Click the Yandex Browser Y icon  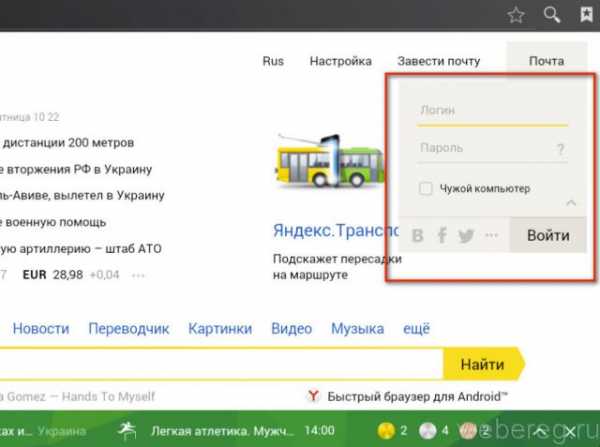coord(313,396)
